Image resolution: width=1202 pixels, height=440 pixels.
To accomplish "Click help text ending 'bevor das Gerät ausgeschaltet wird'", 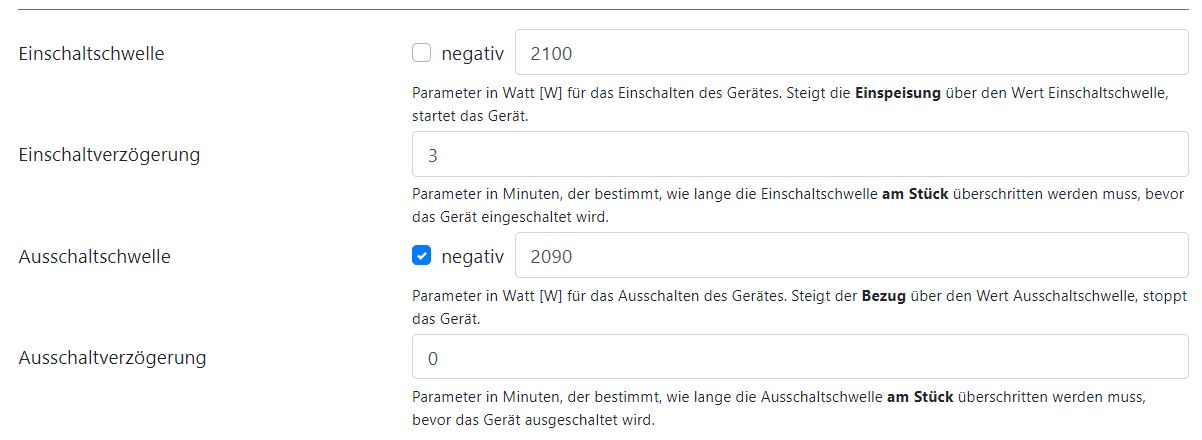I will tap(532, 419).
